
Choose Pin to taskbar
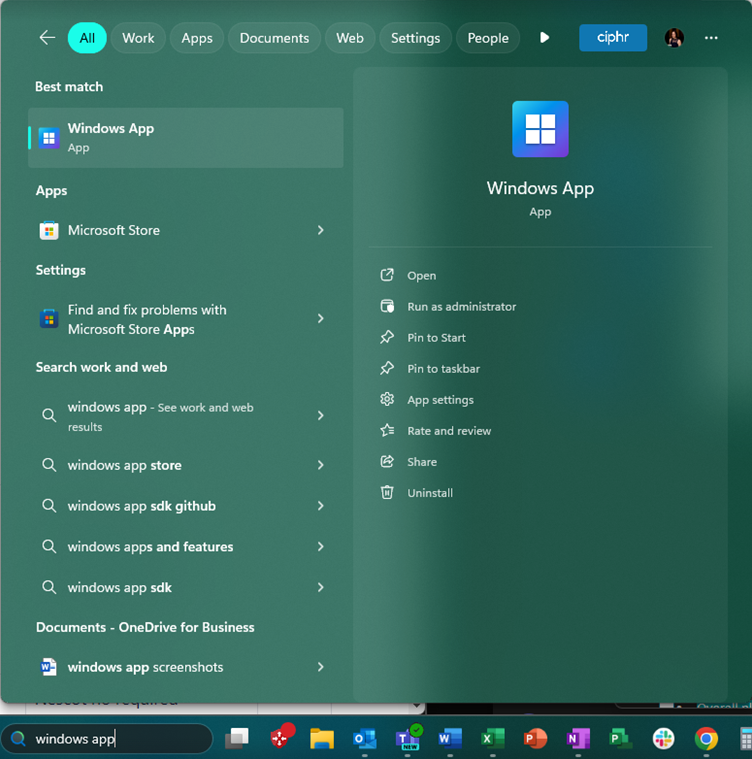click(x=431, y=368)
